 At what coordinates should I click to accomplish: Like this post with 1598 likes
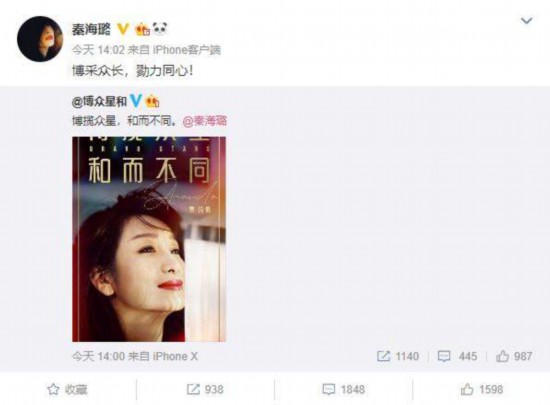point(482,389)
